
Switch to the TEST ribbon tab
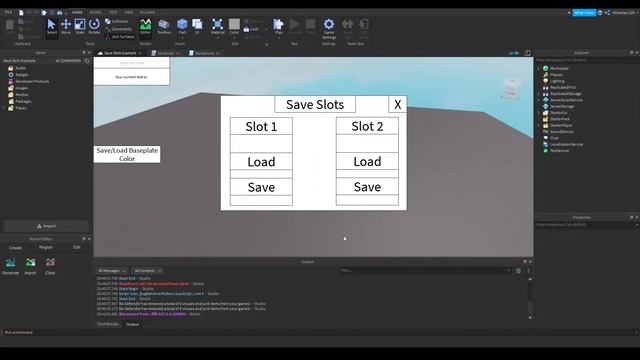(x=113, y=12)
